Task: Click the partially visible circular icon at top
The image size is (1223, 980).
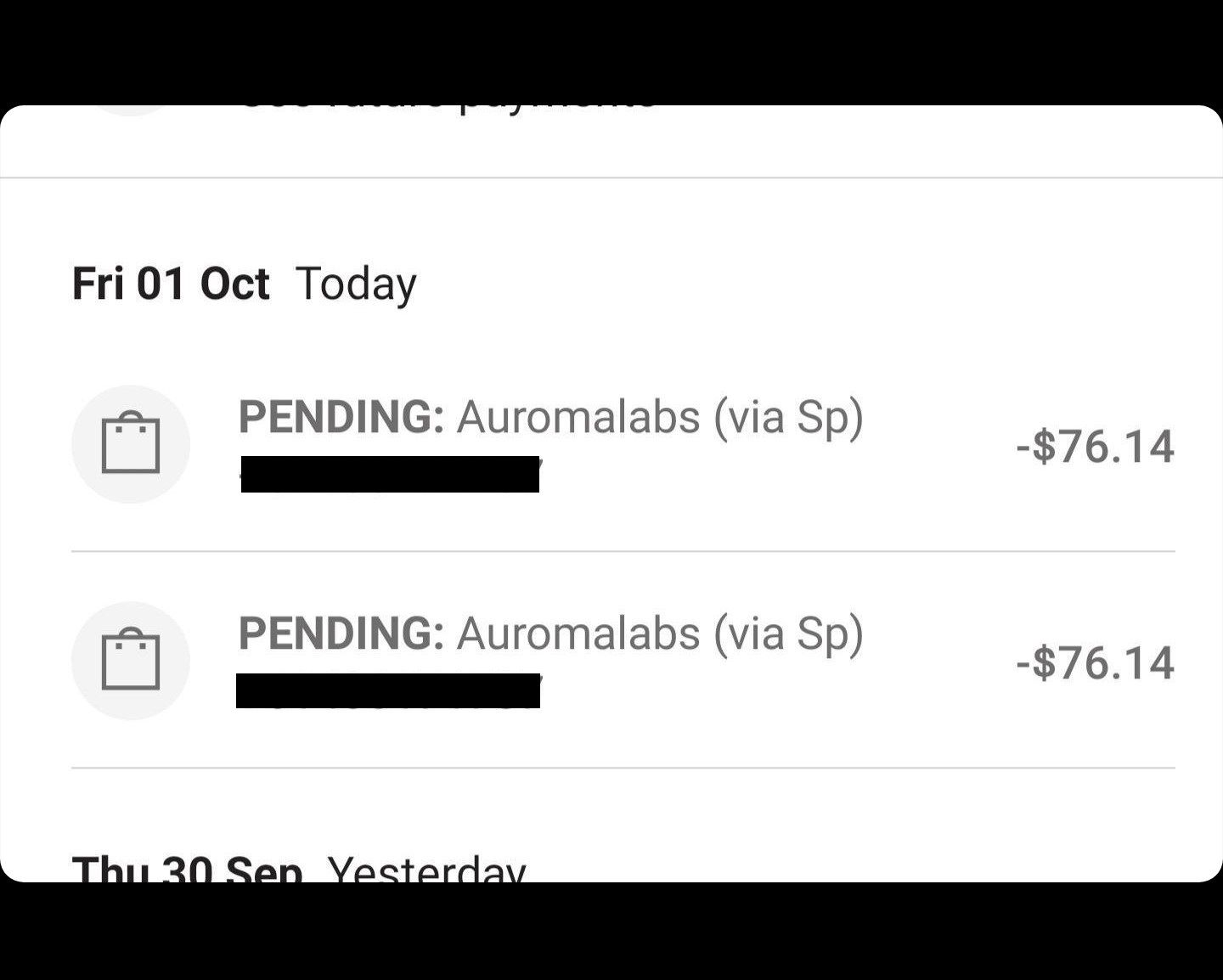Action: tap(130, 110)
